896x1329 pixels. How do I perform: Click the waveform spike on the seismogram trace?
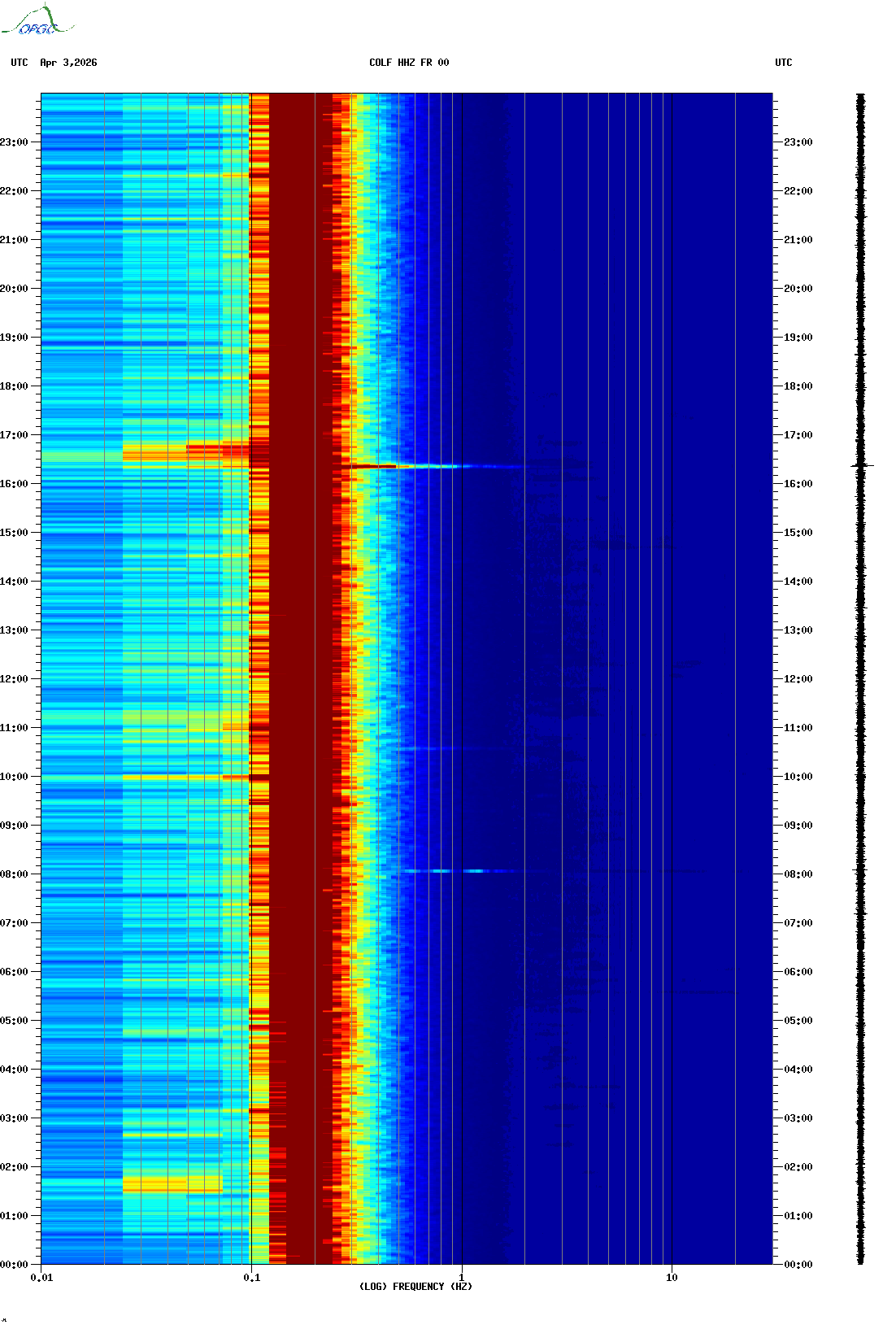(x=862, y=465)
